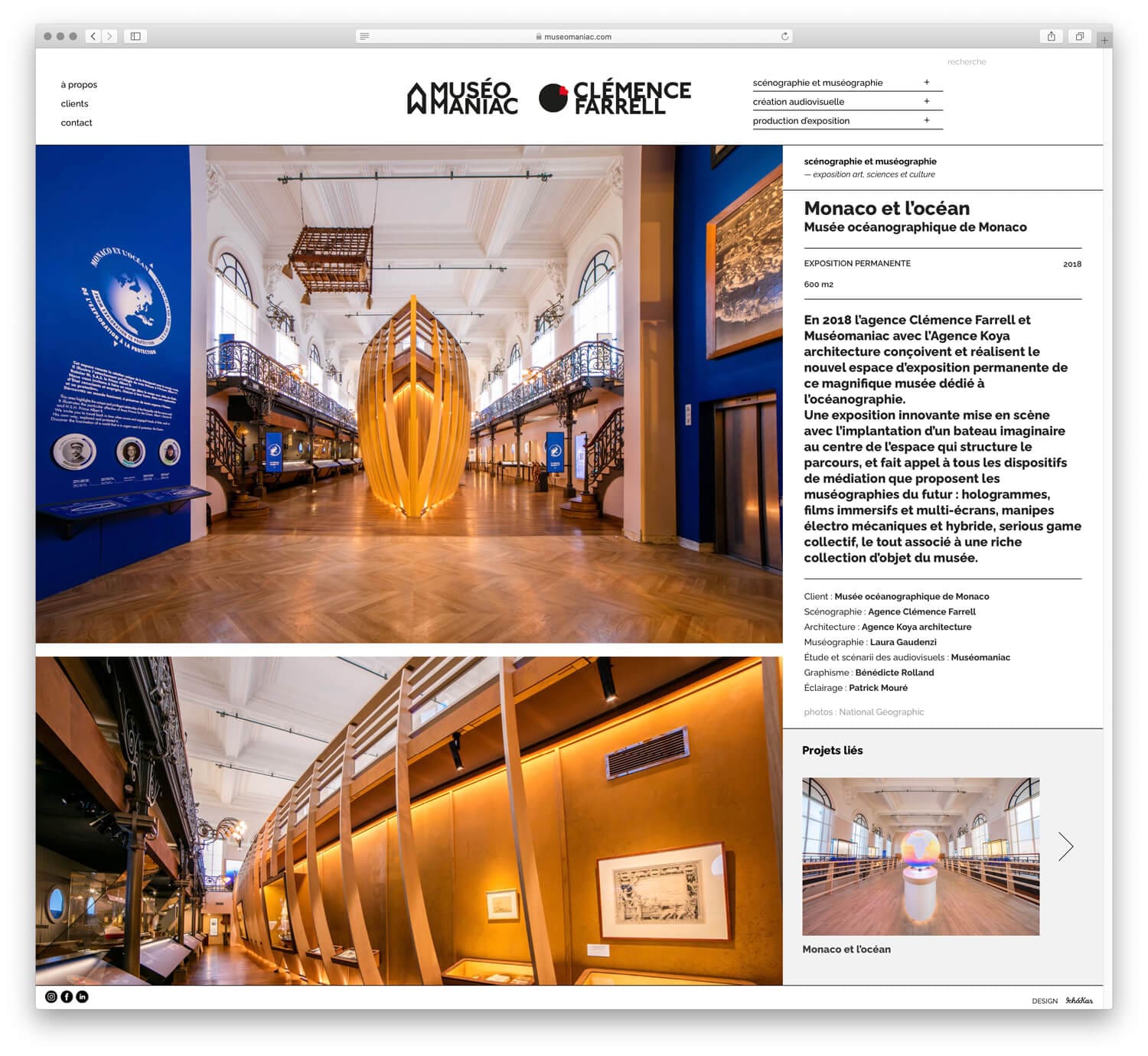
Task: Go to the clients page
Action: [x=74, y=104]
